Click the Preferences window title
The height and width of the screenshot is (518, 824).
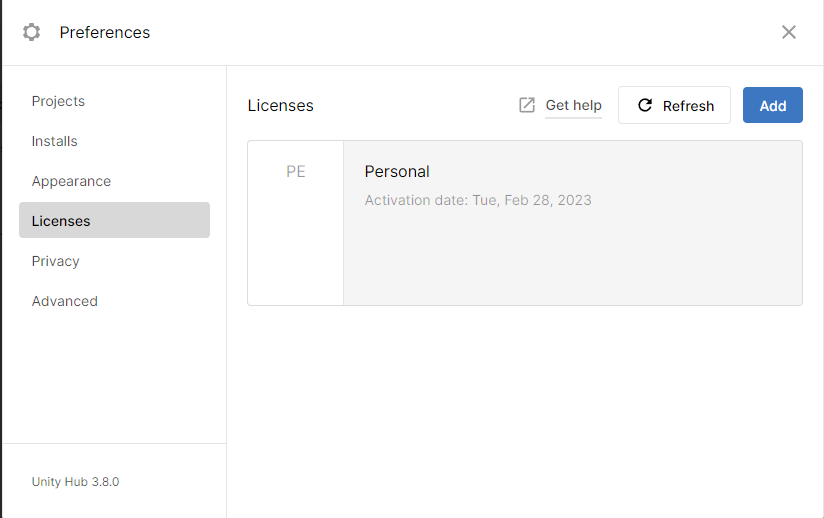tap(105, 32)
